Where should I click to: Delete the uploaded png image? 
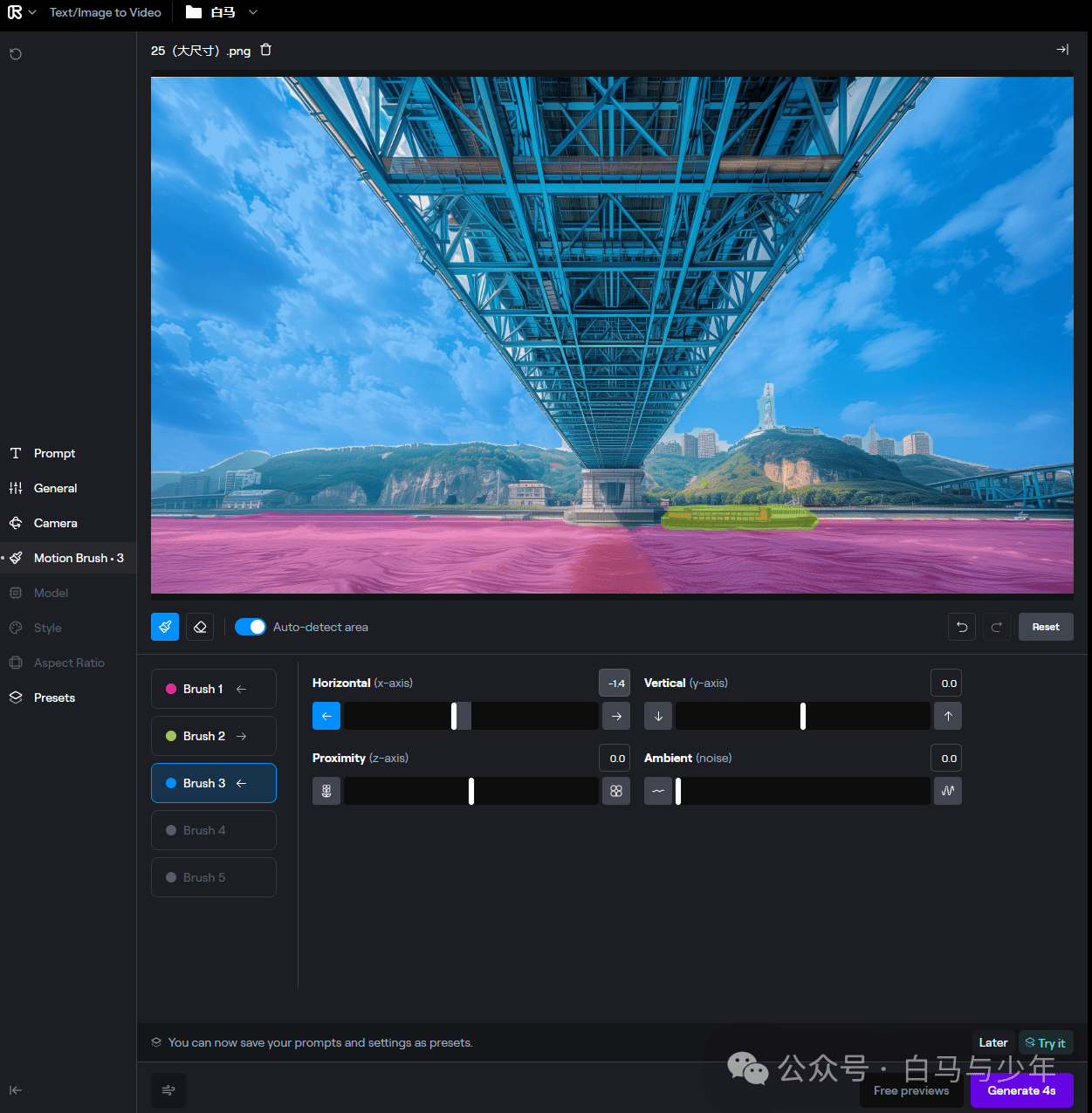[x=266, y=50]
